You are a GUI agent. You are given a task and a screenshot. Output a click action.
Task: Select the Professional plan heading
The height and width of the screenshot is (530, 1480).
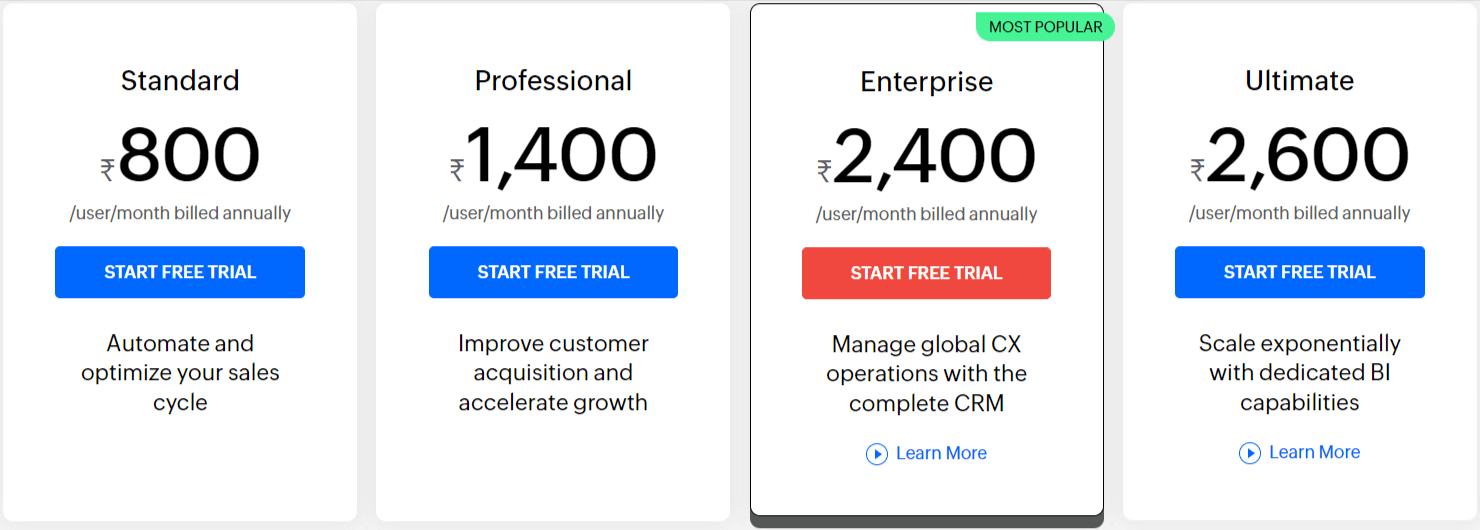click(x=553, y=80)
